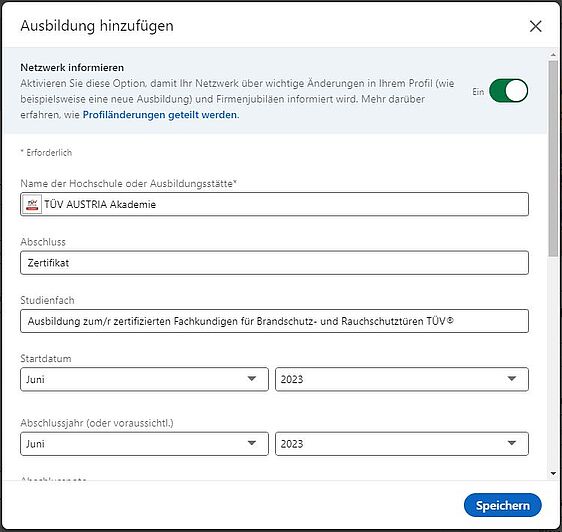Expand Abschlussjahr month dropdown
Image resolution: width=562 pixels, height=532 pixels.
[144, 444]
